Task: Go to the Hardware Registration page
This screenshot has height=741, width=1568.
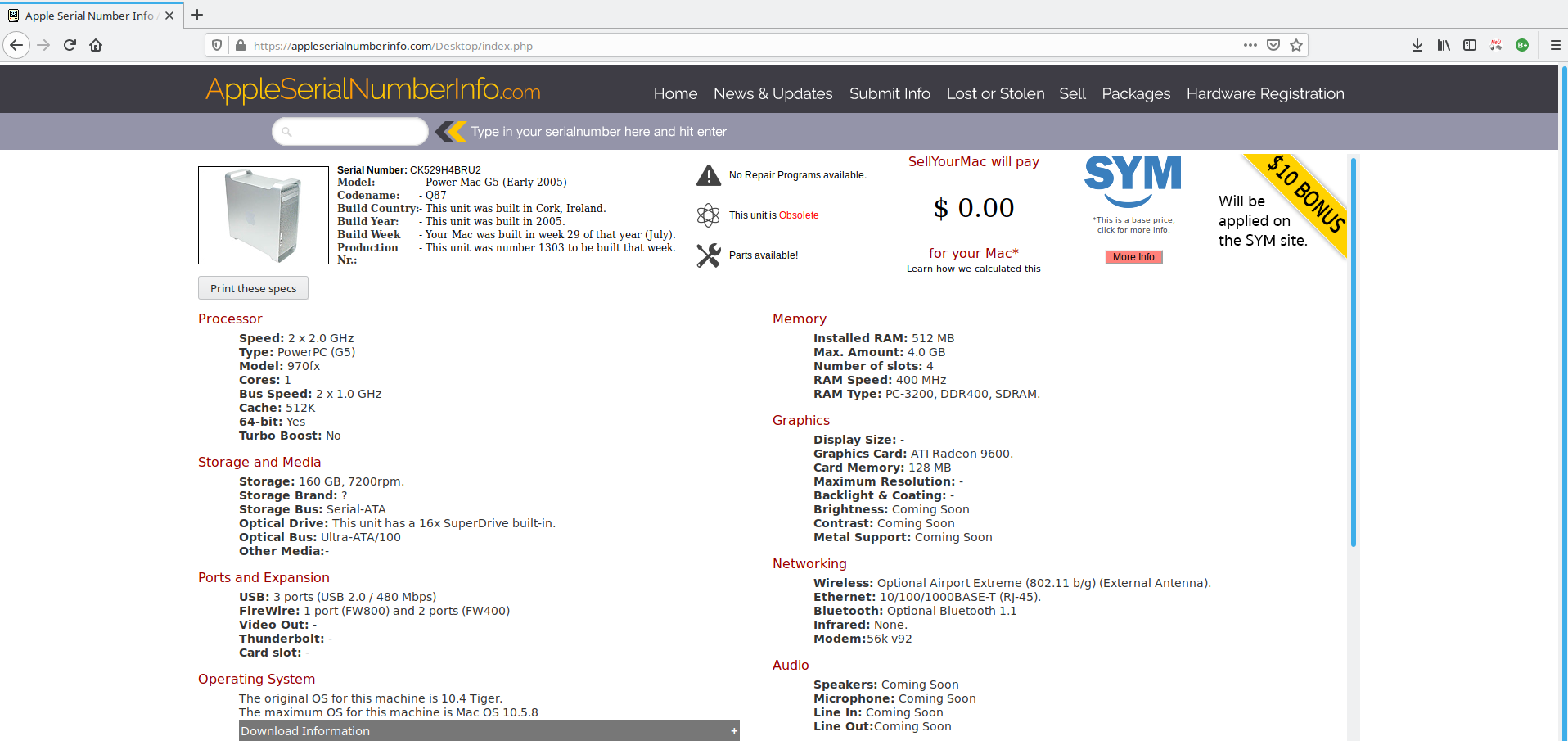Action: (x=1264, y=93)
